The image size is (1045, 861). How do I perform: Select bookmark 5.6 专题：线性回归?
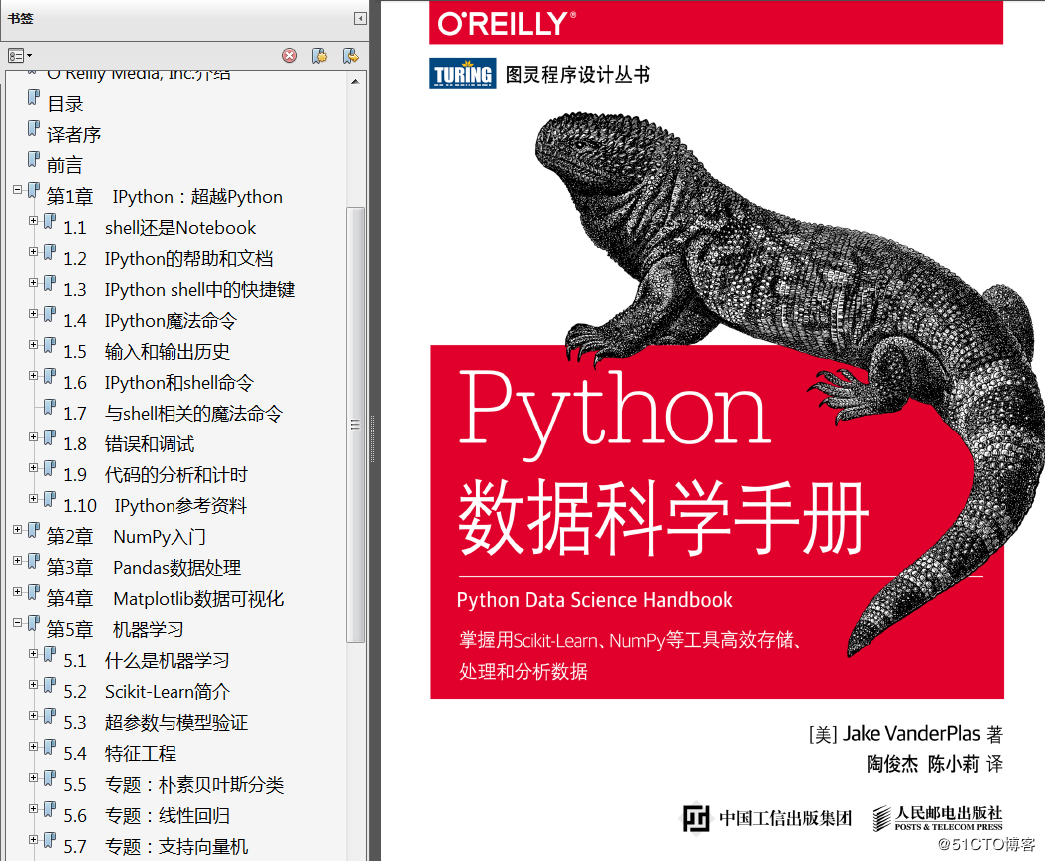pyautogui.click(x=146, y=816)
